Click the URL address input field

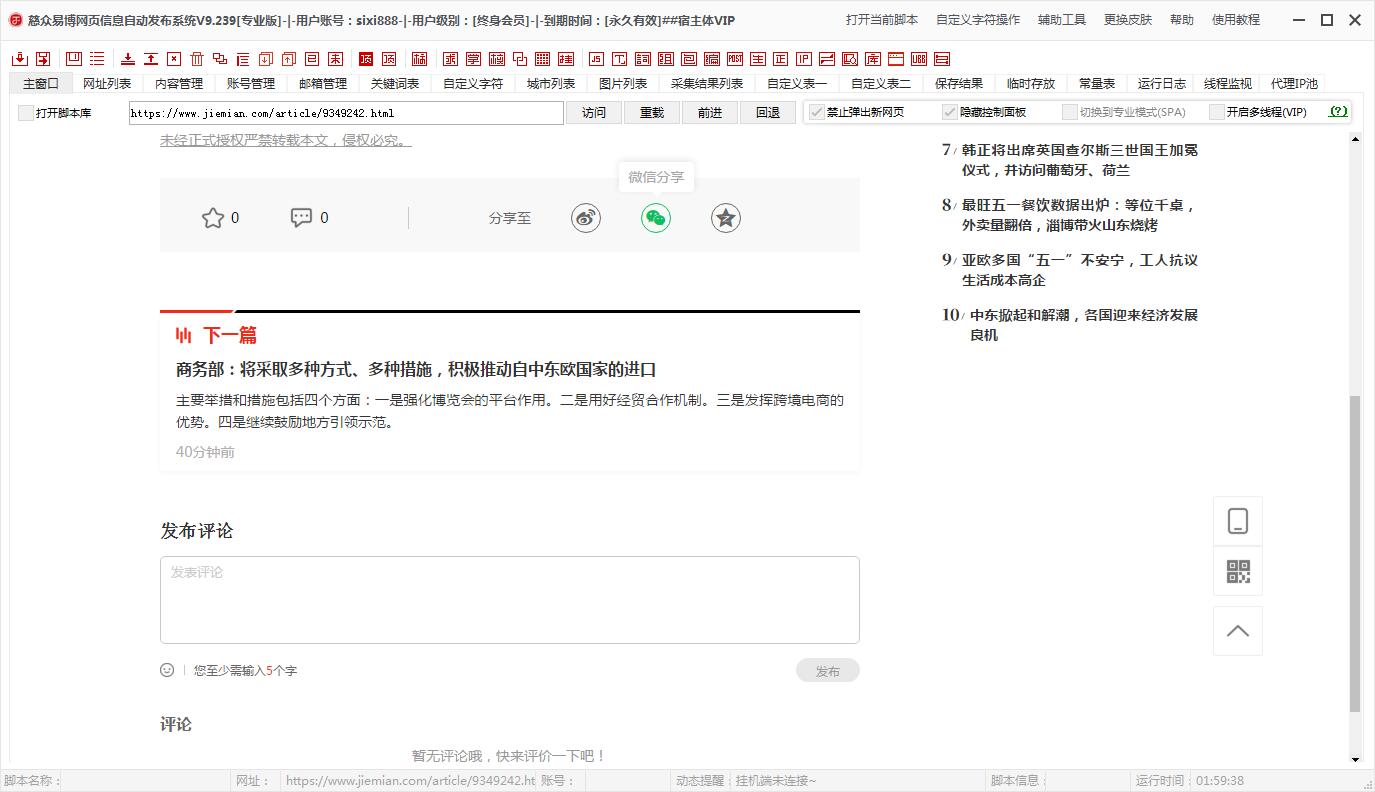(x=346, y=113)
